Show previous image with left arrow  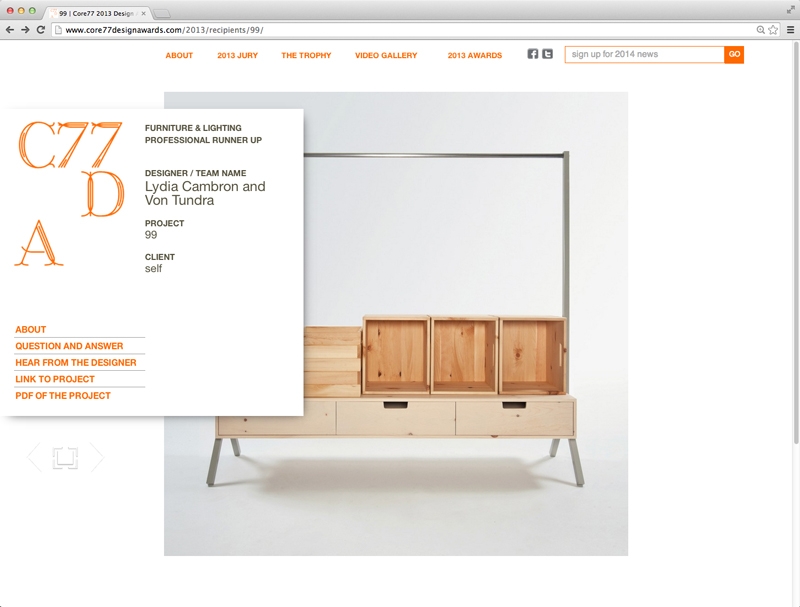34,458
